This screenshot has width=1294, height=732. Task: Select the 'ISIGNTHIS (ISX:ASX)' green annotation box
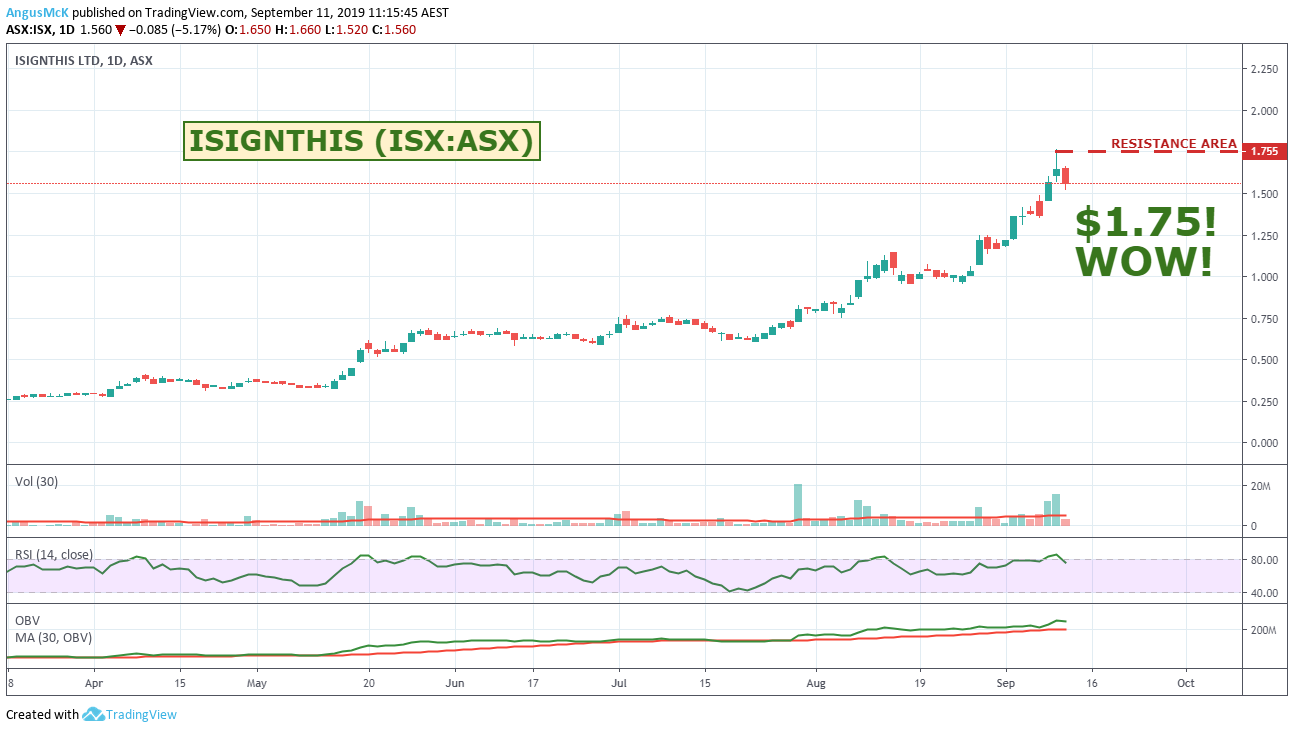pos(362,141)
